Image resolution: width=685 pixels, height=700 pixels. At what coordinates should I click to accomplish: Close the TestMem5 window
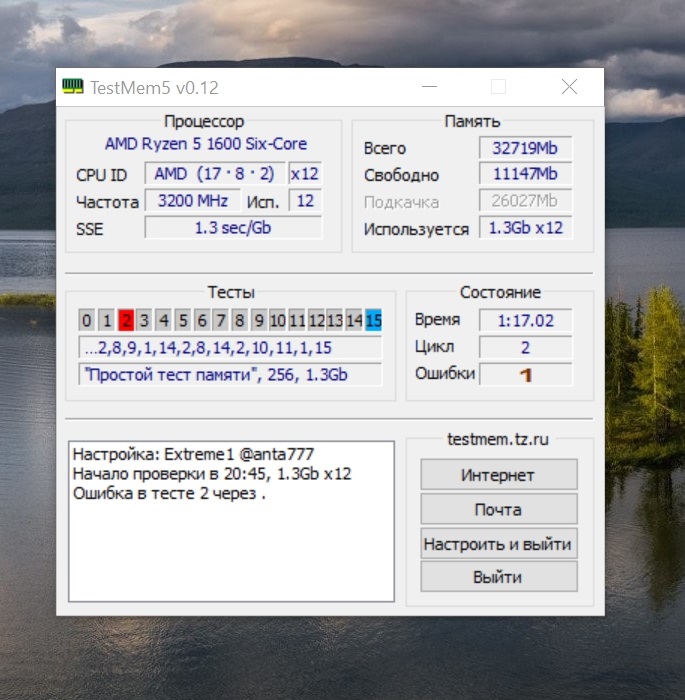pyautogui.click(x=569, y=87)
